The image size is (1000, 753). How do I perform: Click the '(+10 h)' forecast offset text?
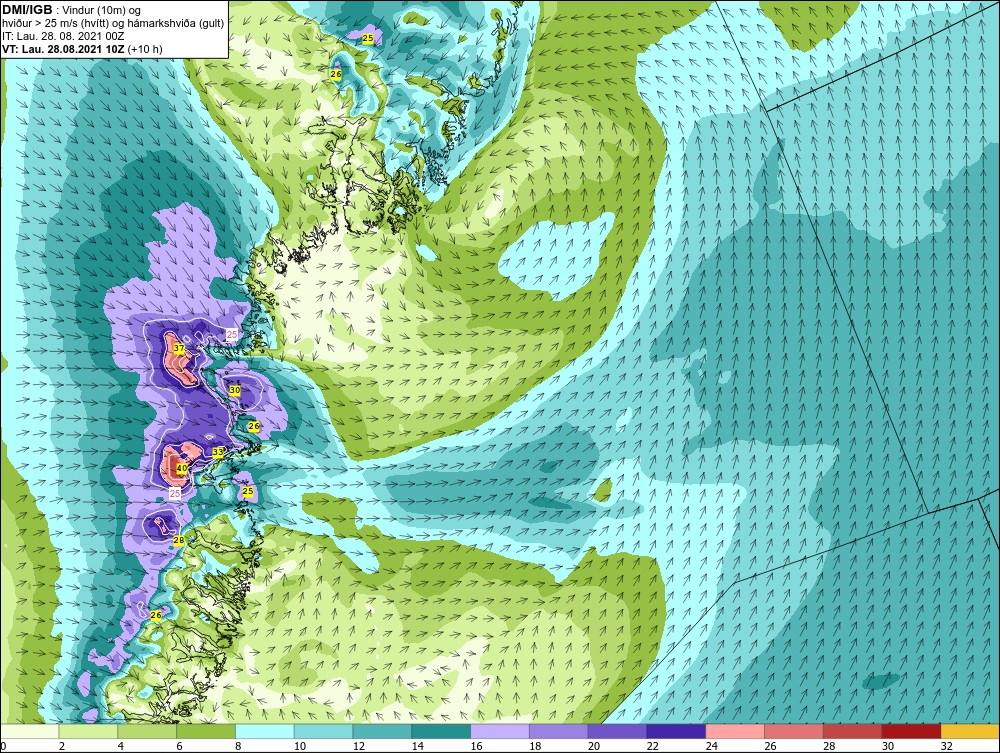coord(145,49)
